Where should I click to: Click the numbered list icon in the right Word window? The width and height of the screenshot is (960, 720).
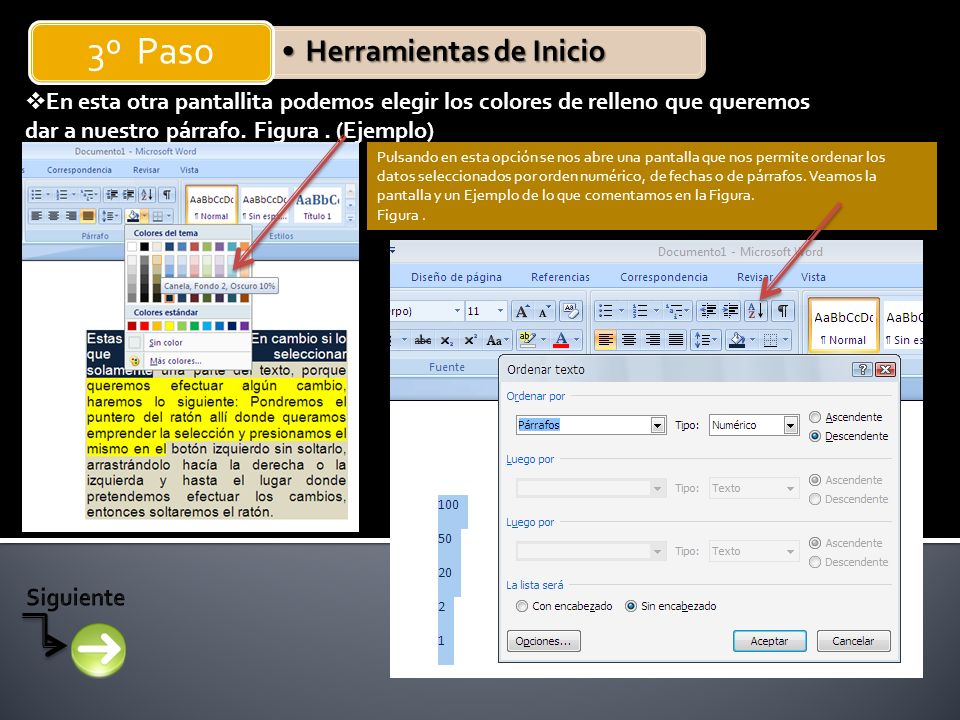point(640,311)
